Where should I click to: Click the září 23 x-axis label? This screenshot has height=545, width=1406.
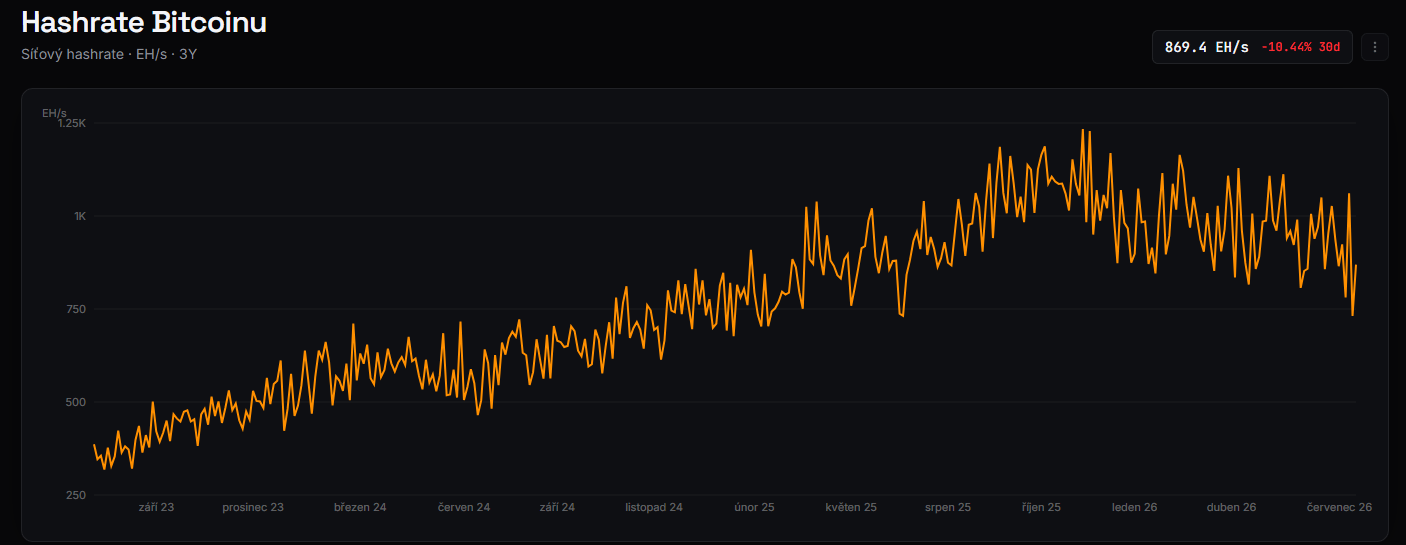click(x=156, y=507)
